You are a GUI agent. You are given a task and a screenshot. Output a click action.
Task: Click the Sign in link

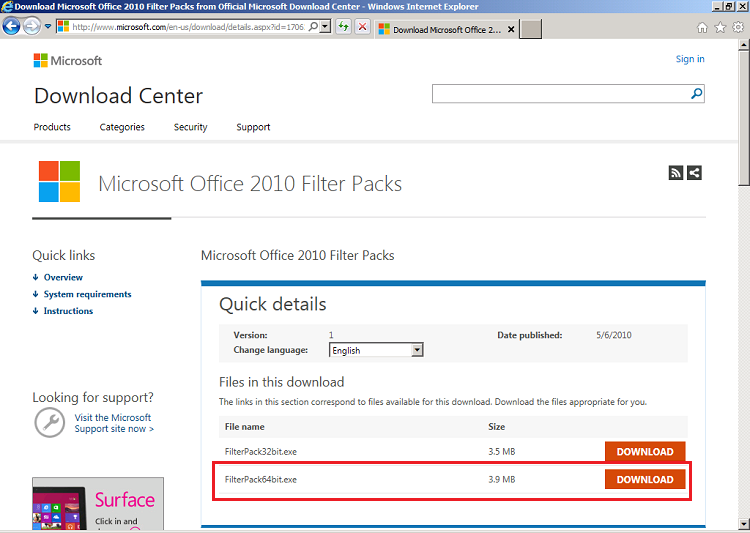click(690, 59)
